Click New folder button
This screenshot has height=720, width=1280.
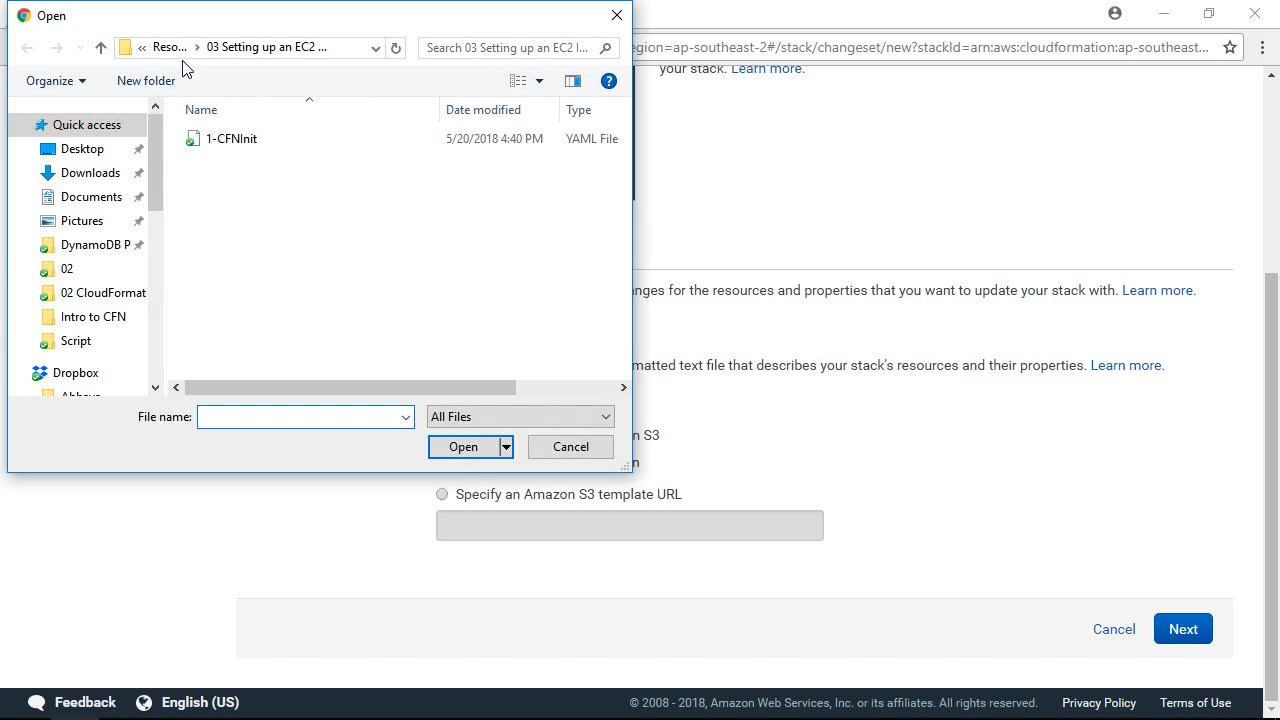146,81
